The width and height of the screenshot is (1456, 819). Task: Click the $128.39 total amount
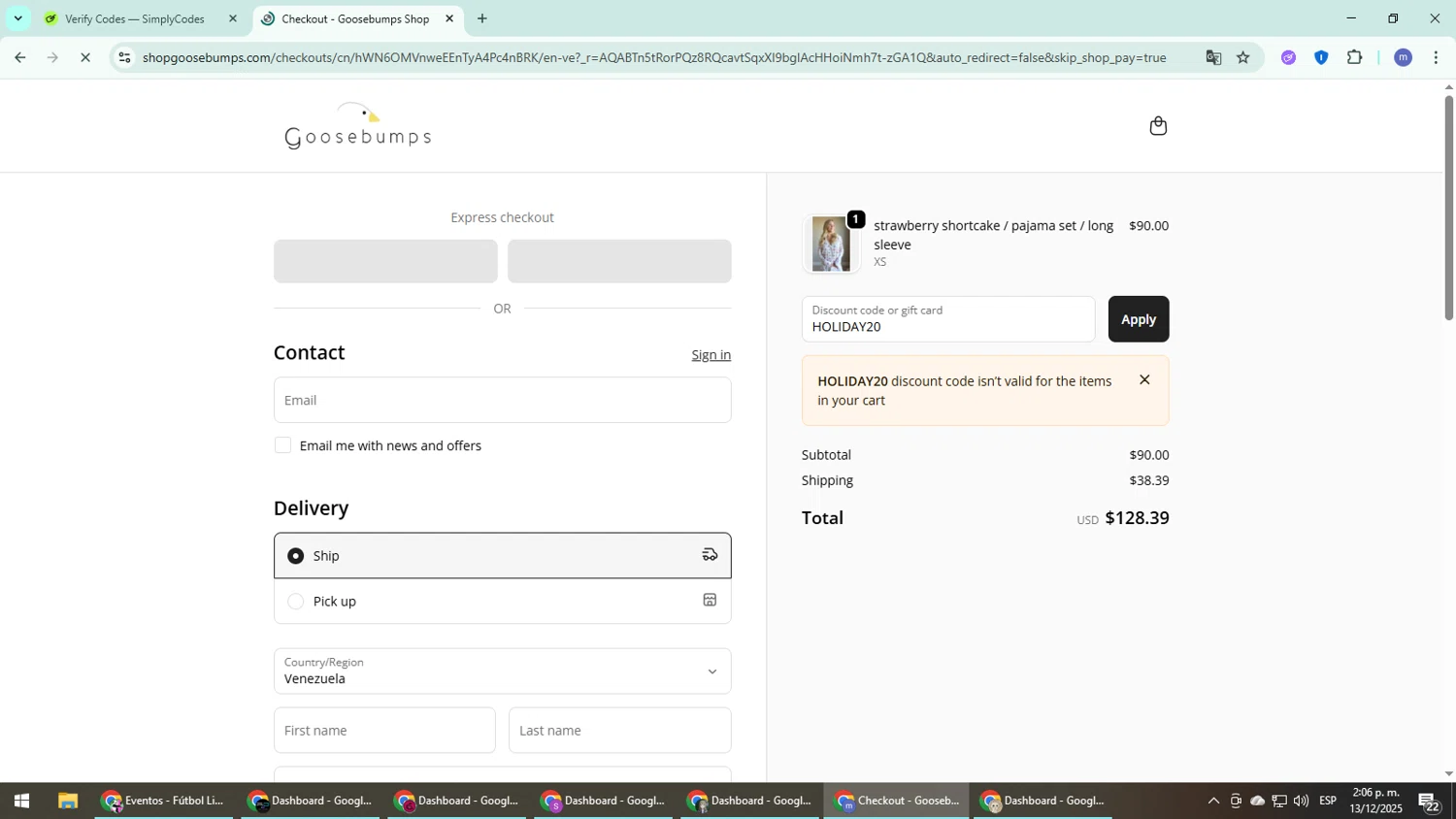coord(1137,518)
